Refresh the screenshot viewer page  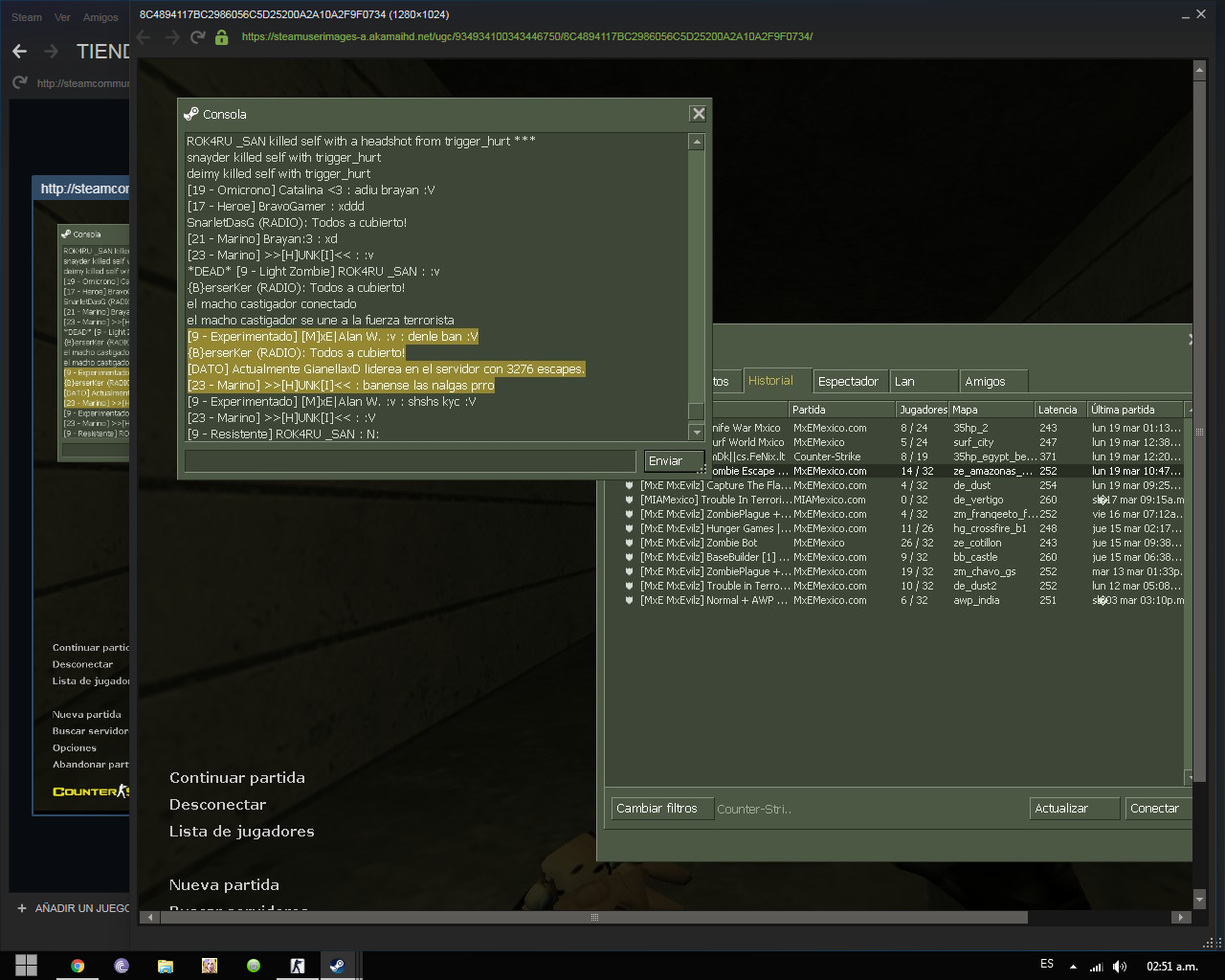pyautogui.click(x=198, y=36)
